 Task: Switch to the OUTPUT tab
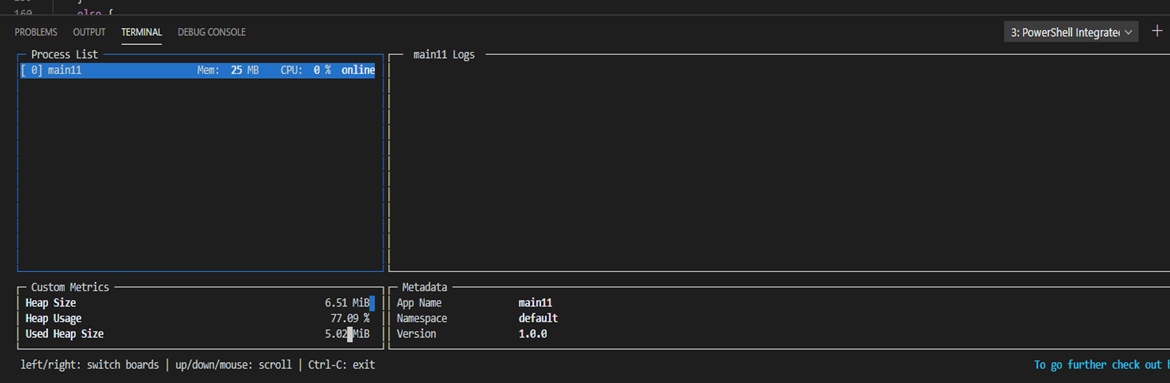point(90,32)
